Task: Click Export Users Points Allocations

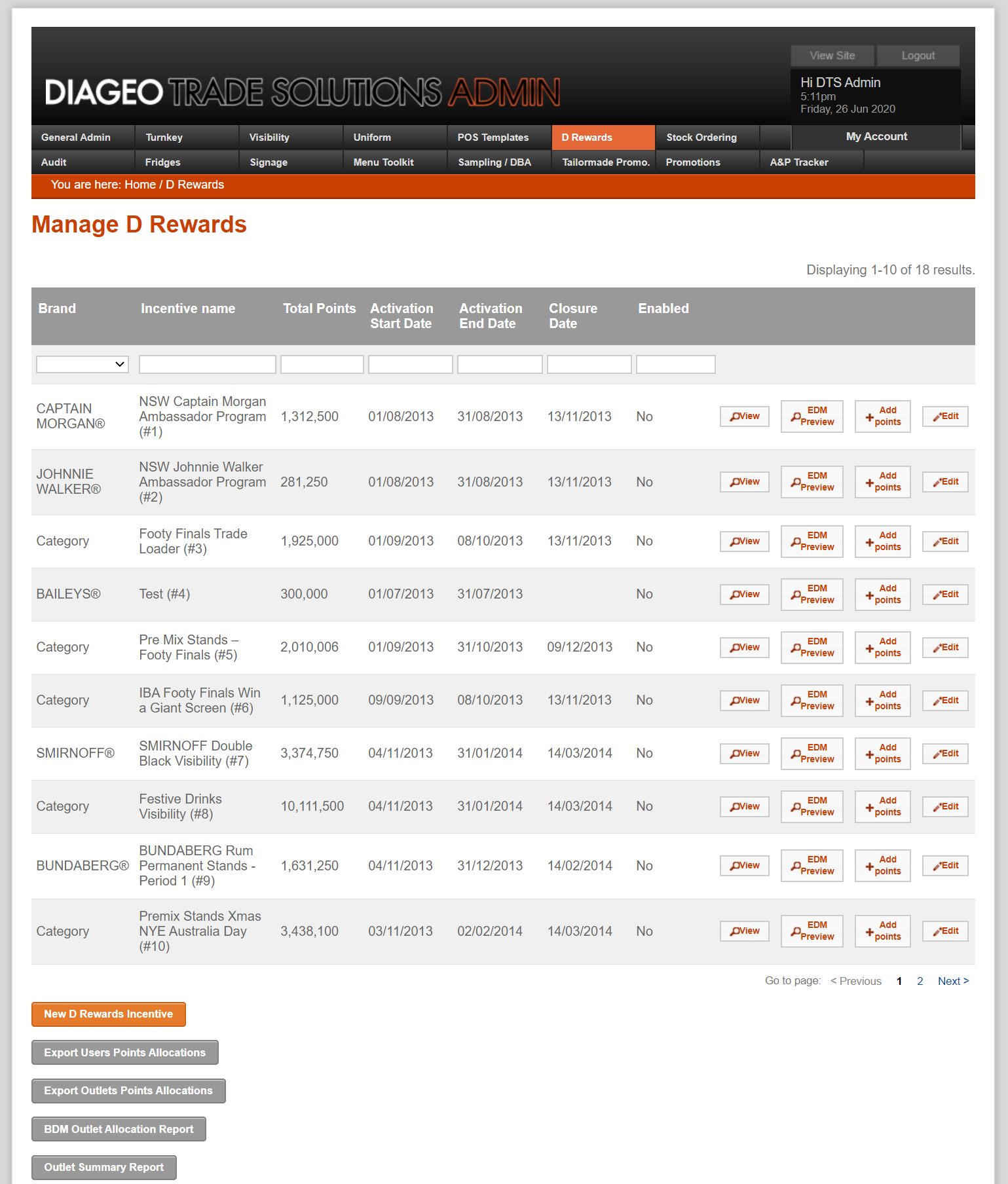Action: pyautogui.click(x=124, y=1053)
